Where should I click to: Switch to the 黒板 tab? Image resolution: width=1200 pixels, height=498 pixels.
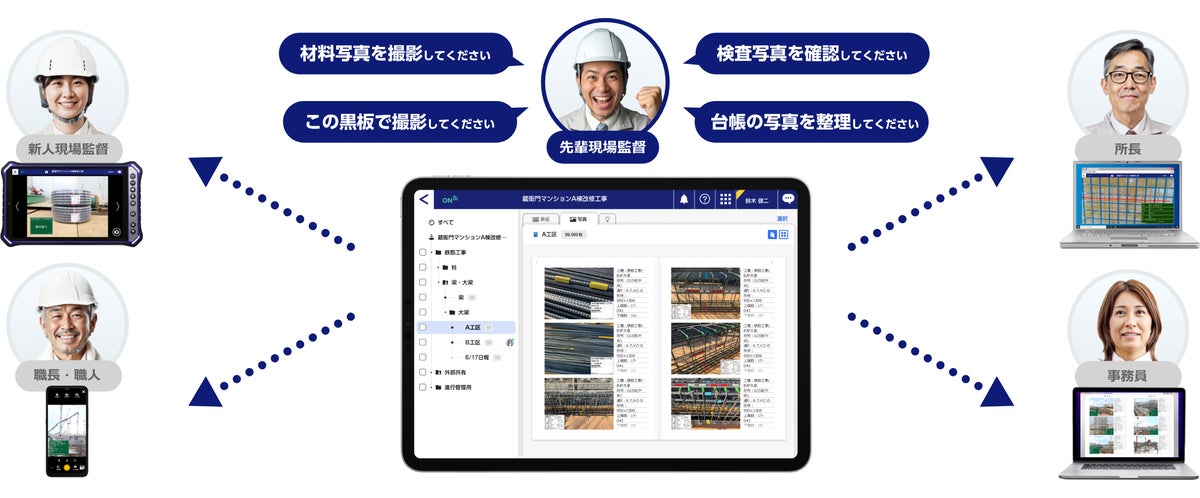[541, 218]
